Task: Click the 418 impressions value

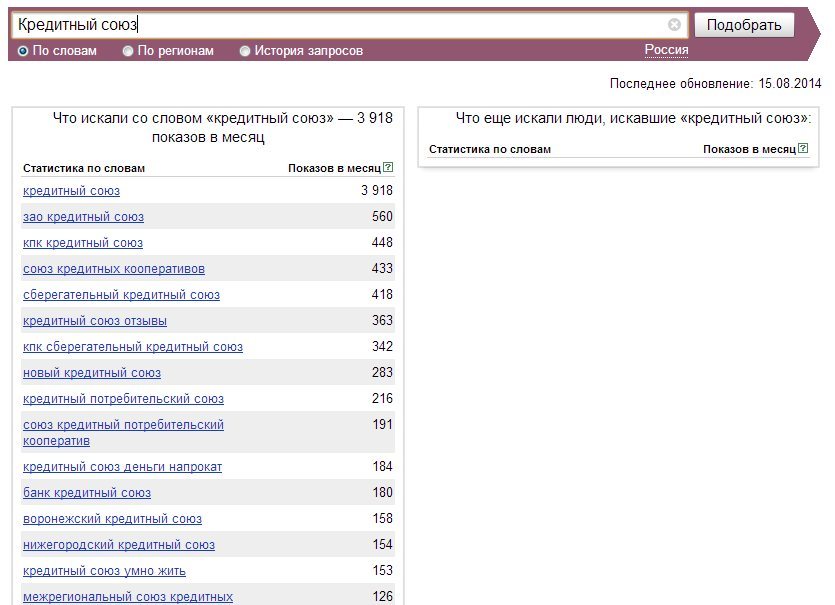Action: point(382,295)
